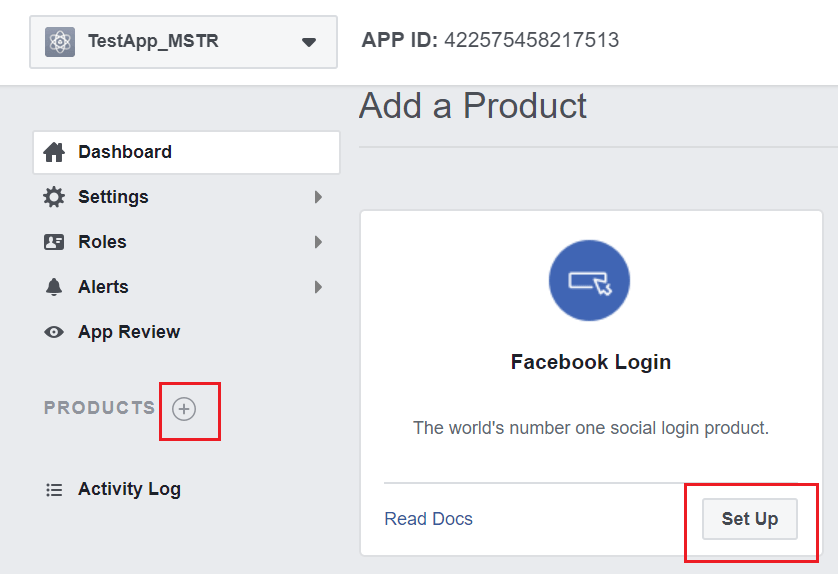Expand the Alerts submenu arrow
The height and width of the screenshot is (574, 838).
pos(319,287)
